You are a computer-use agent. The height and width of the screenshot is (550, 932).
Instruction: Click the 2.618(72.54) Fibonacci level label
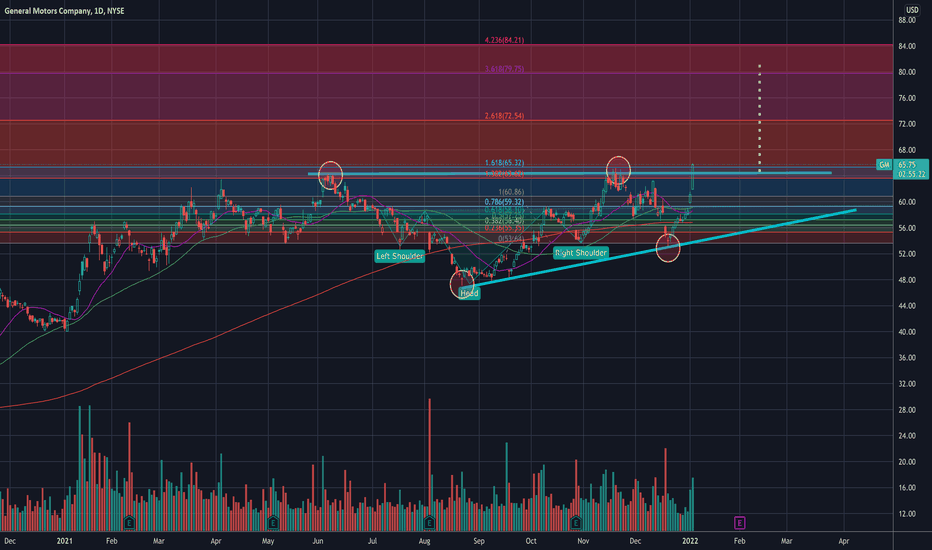point(504,116)
